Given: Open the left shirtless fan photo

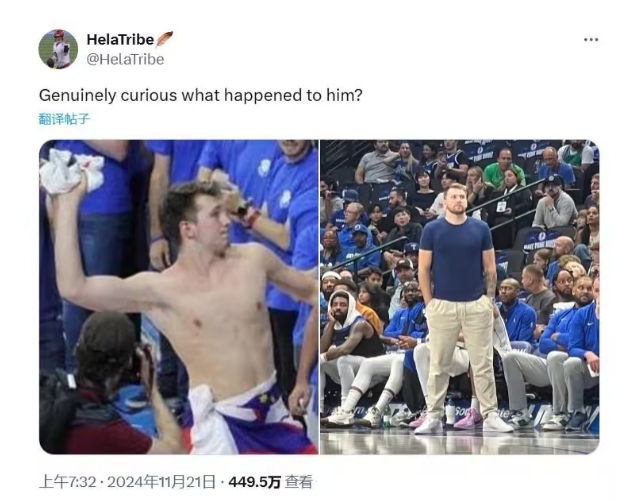Looking at the screenshot, I should [x=179, y=297].
